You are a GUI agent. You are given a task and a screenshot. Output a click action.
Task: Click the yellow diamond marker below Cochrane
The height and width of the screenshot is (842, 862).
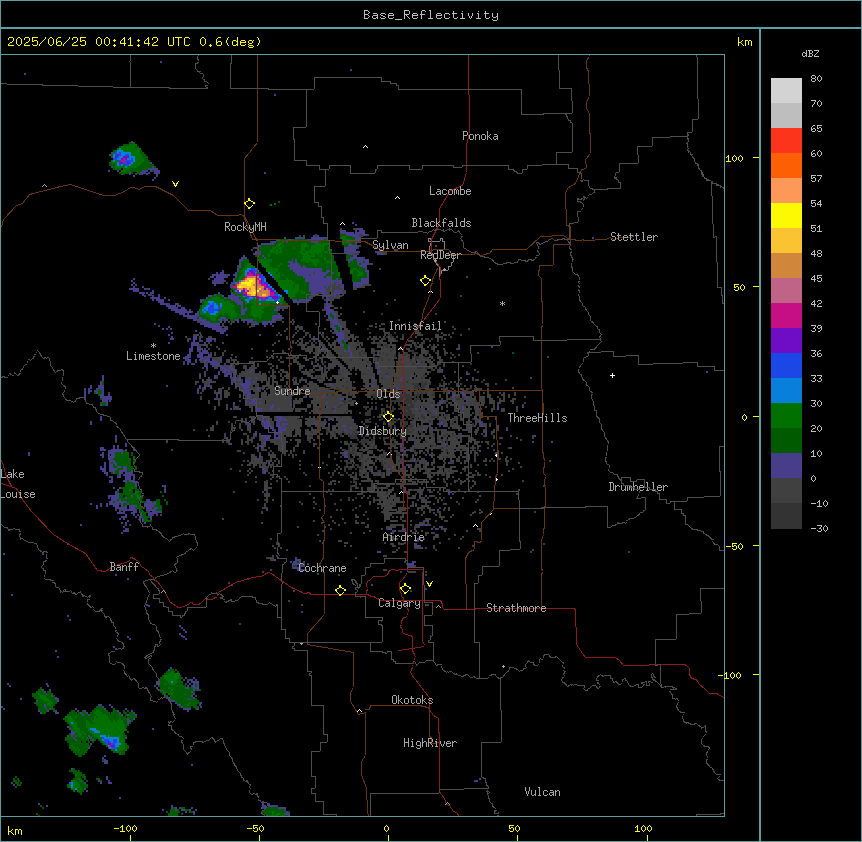pos(340,590)
